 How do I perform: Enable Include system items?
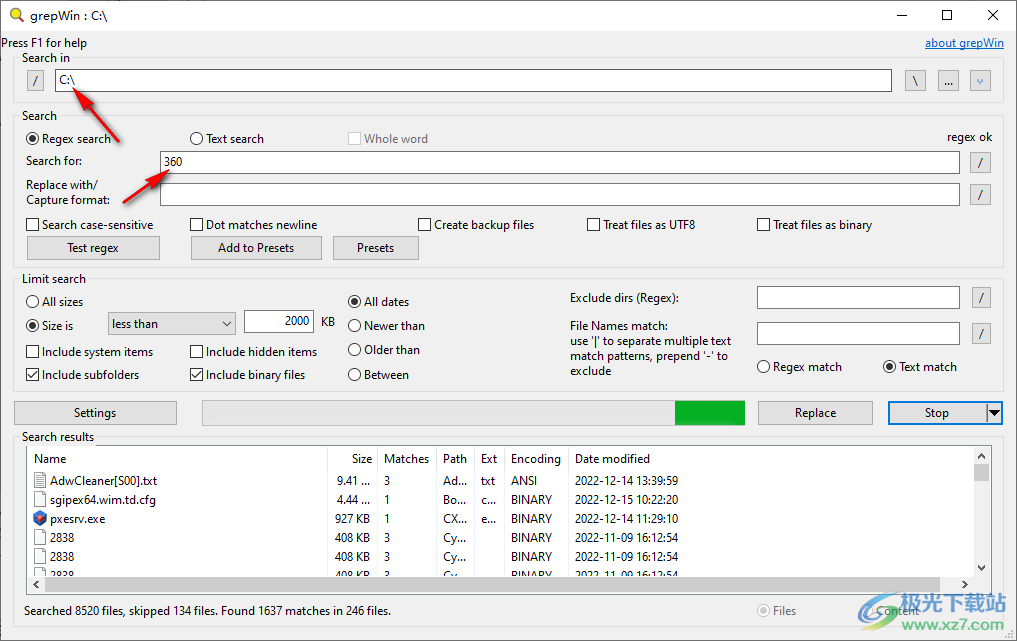pos(90,352)
